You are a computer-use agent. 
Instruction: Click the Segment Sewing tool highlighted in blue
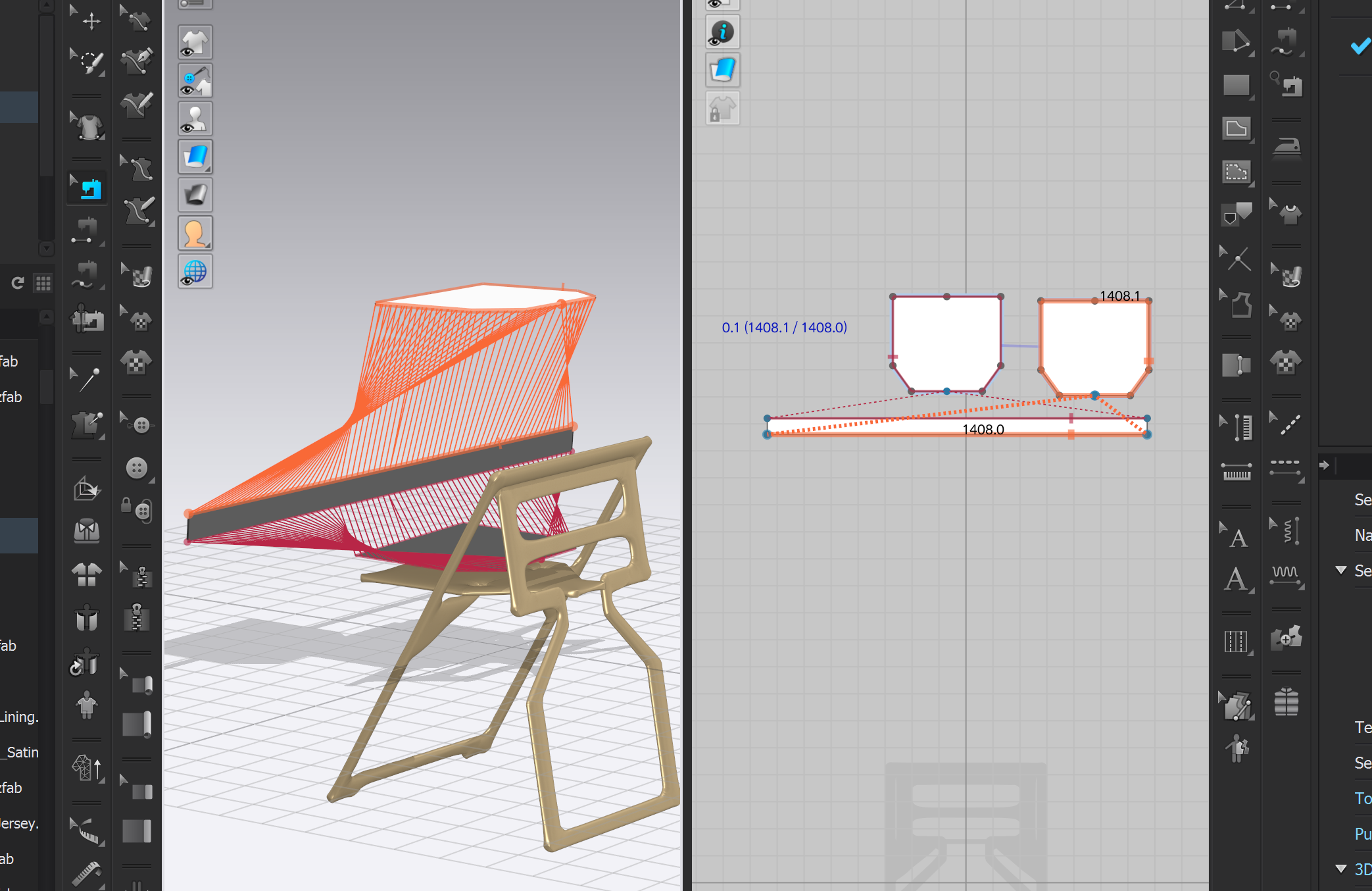pyautogui.click(x=86, y=189)
